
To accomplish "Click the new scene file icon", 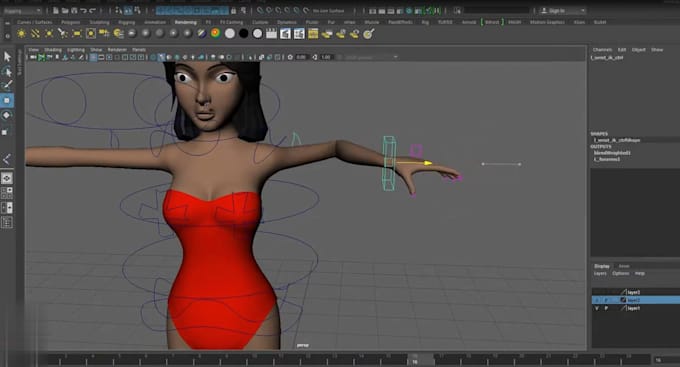I will [x=56, y=10].
